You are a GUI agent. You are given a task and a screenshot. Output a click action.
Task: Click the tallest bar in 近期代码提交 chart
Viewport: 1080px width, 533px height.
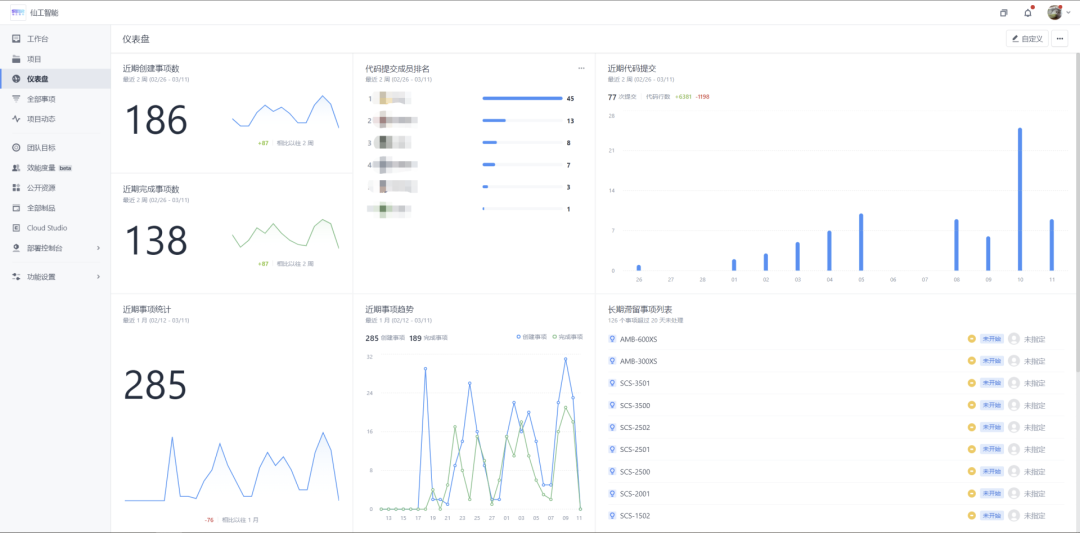[1020, 198]
